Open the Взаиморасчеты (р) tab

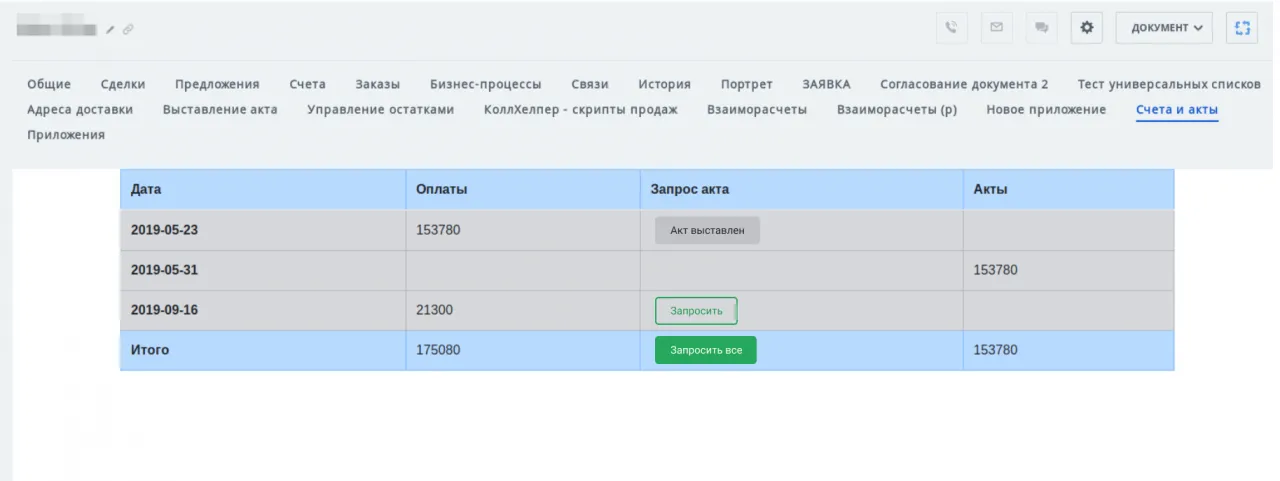(896, 109)
